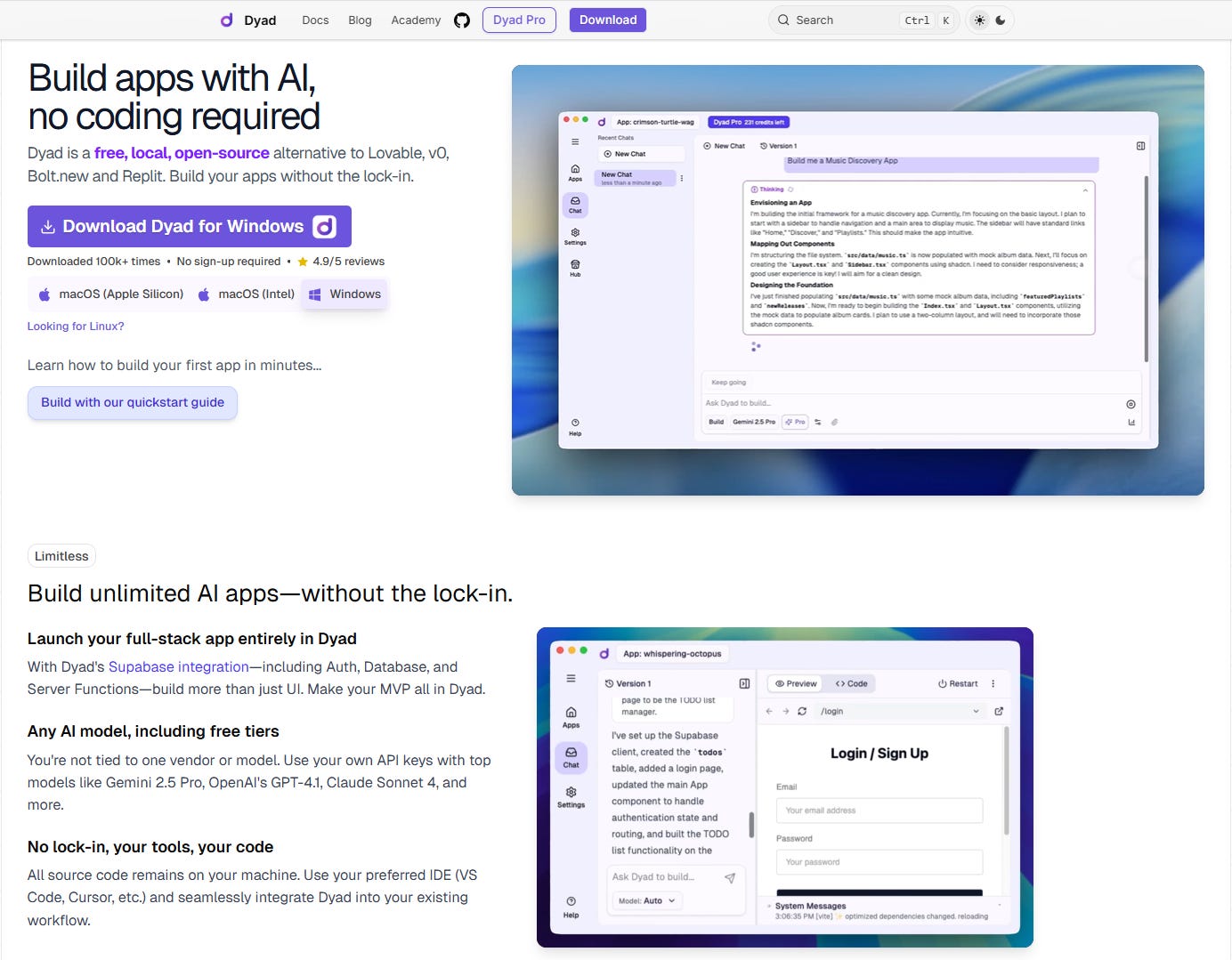Open three-dot menu beside New Chat entry

point(682,178)
